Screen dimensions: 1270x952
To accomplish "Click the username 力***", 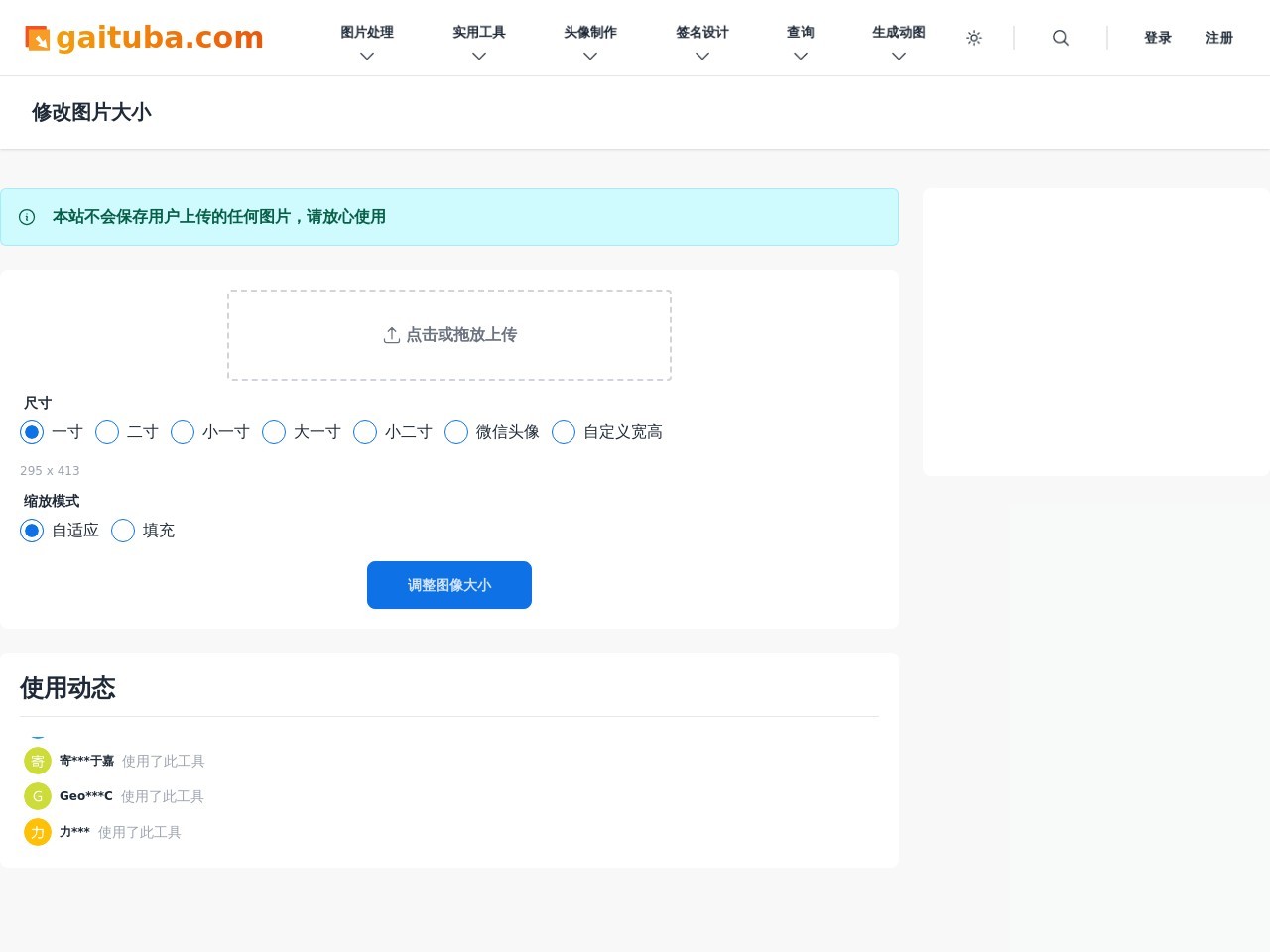I will 74,832.
